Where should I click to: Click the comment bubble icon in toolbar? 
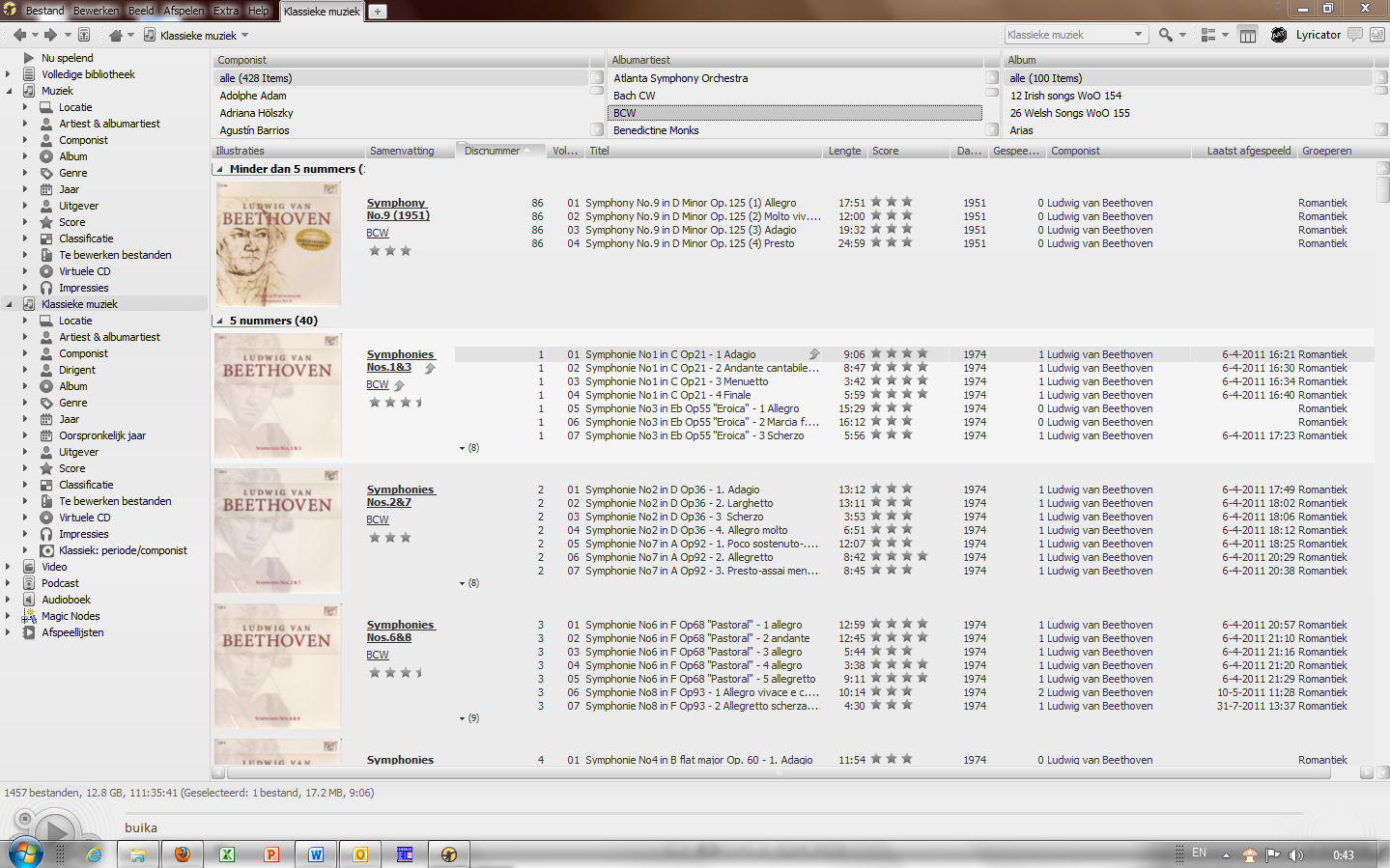(1355, 35)
